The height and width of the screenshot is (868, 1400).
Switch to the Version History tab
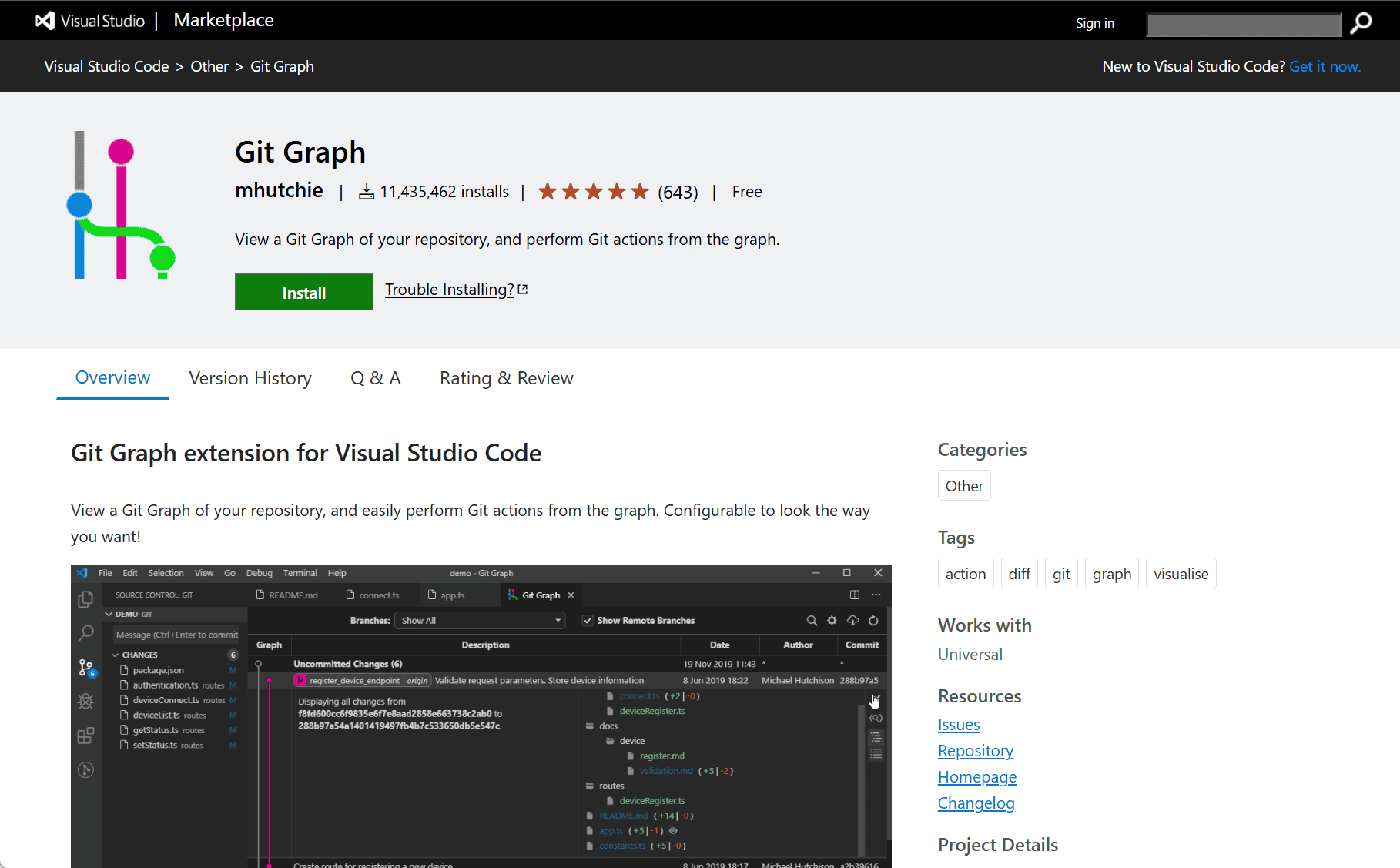(250, 378)
